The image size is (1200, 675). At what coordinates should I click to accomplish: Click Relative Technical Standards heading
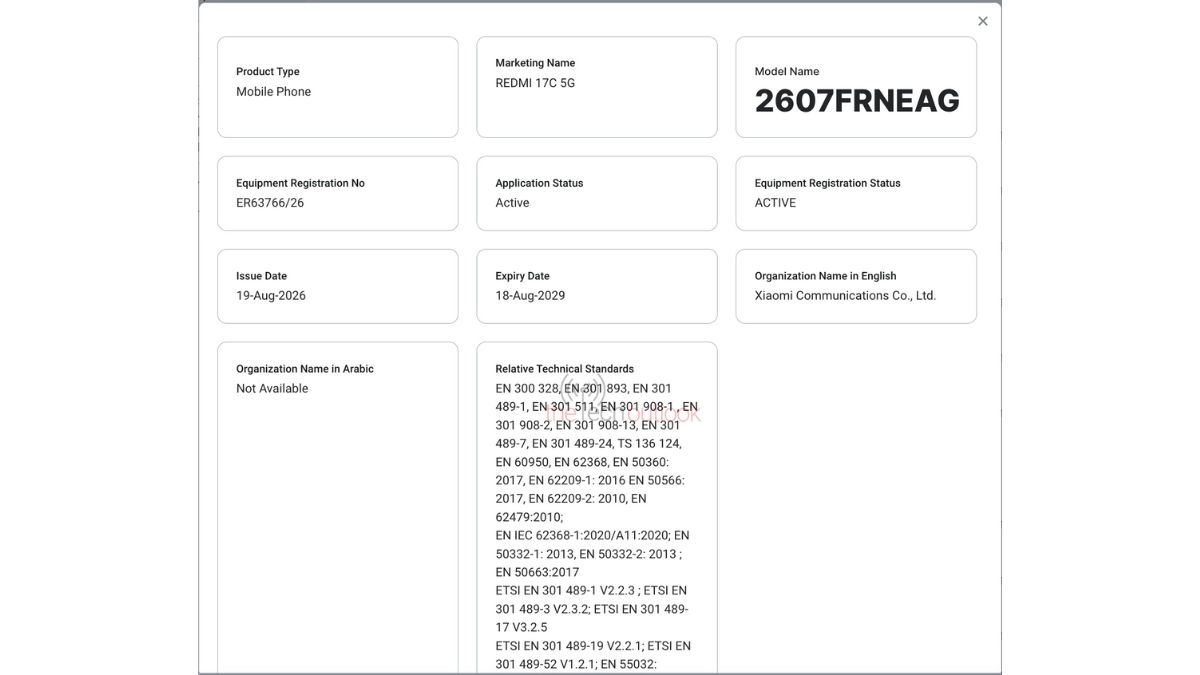tap(564, 369)
